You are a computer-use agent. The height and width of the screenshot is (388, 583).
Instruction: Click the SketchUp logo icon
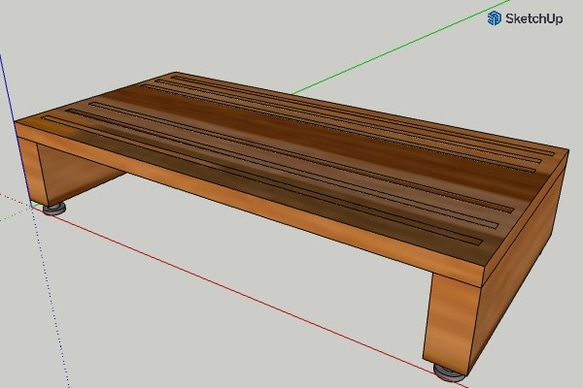click(494, 18)
